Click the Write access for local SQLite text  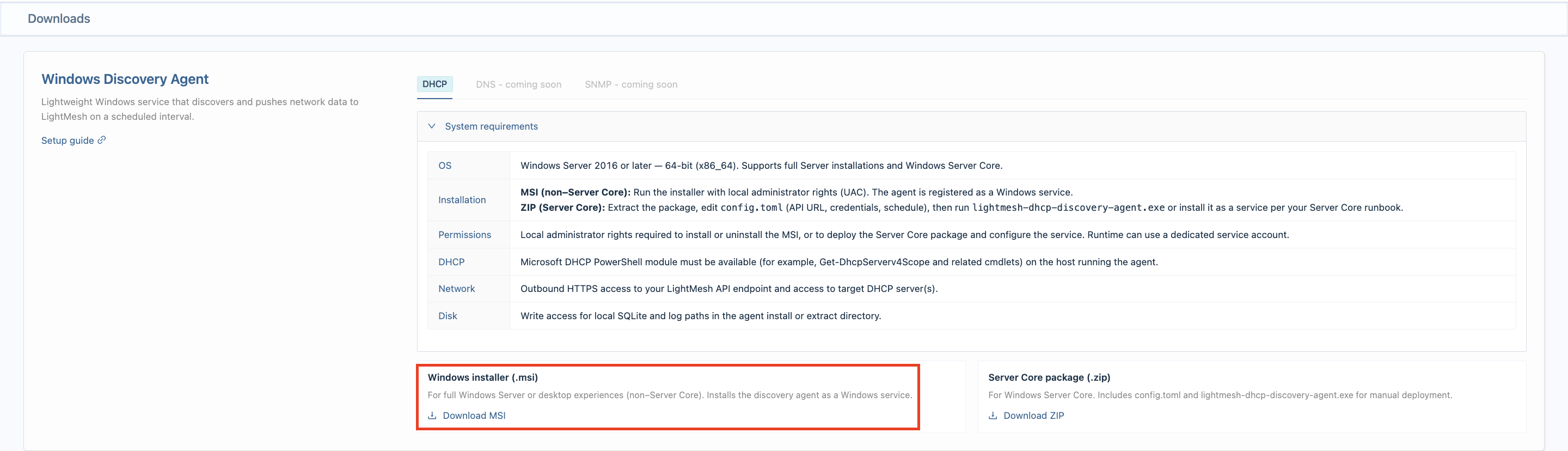(x=701, y=316)
